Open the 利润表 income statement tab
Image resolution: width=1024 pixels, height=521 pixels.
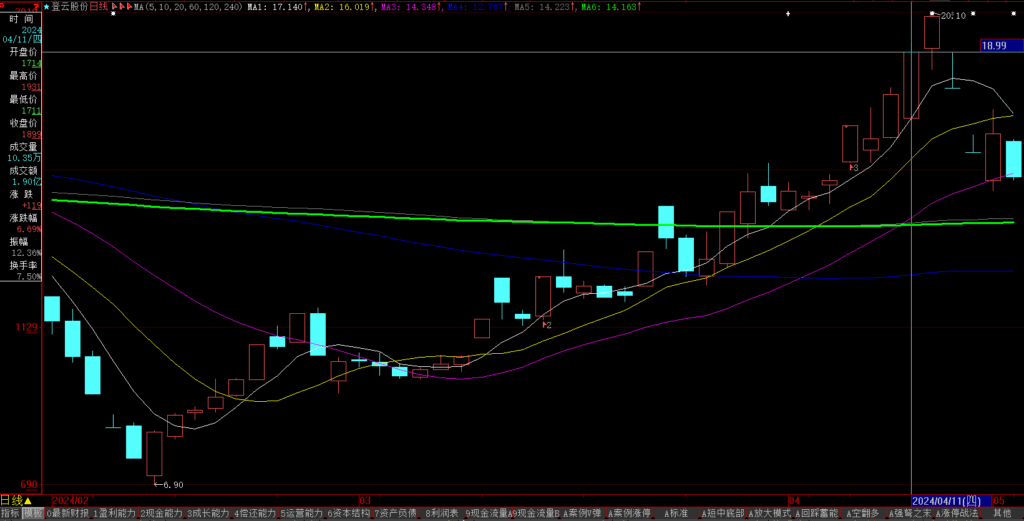click(x=441, y=513)
